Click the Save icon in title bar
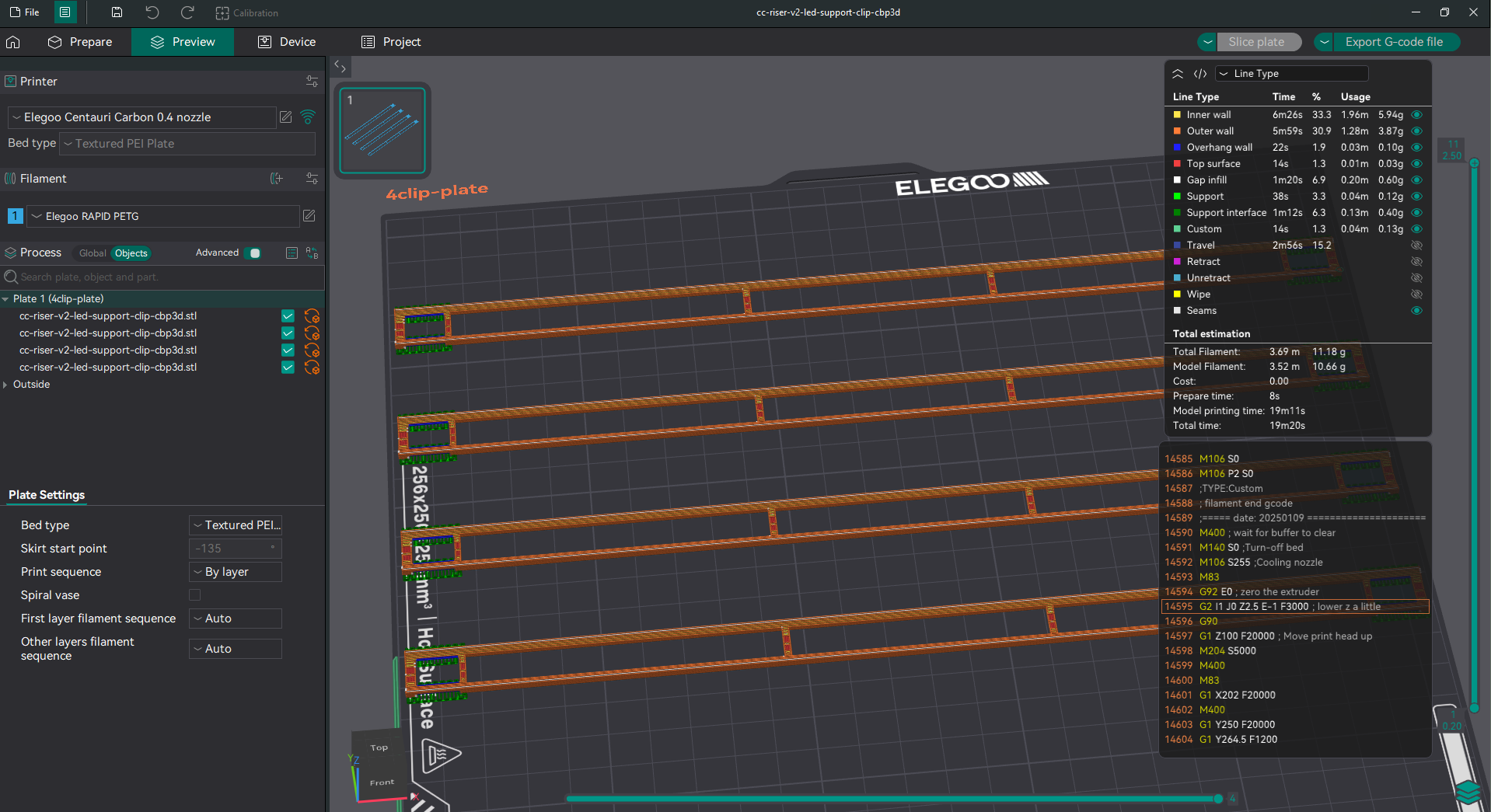Image resolution: width=1491 pixels, height=812 pixels. pyautogui.click(x=117, y=12)
